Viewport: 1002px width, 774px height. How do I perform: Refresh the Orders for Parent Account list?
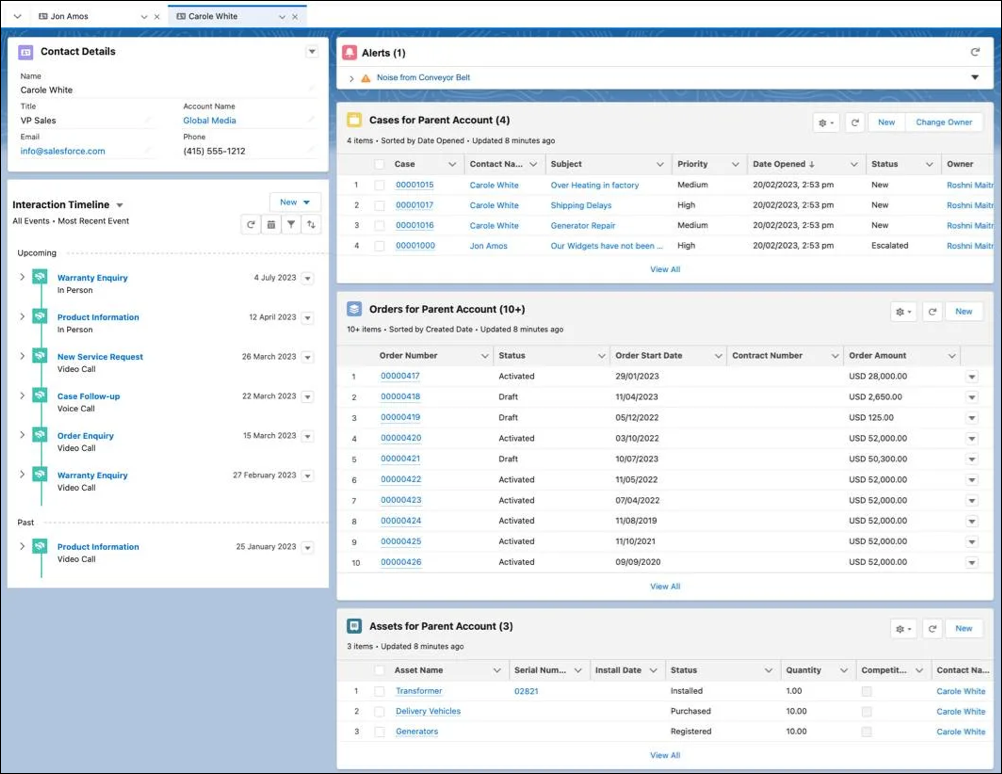(x=932, y=312)
